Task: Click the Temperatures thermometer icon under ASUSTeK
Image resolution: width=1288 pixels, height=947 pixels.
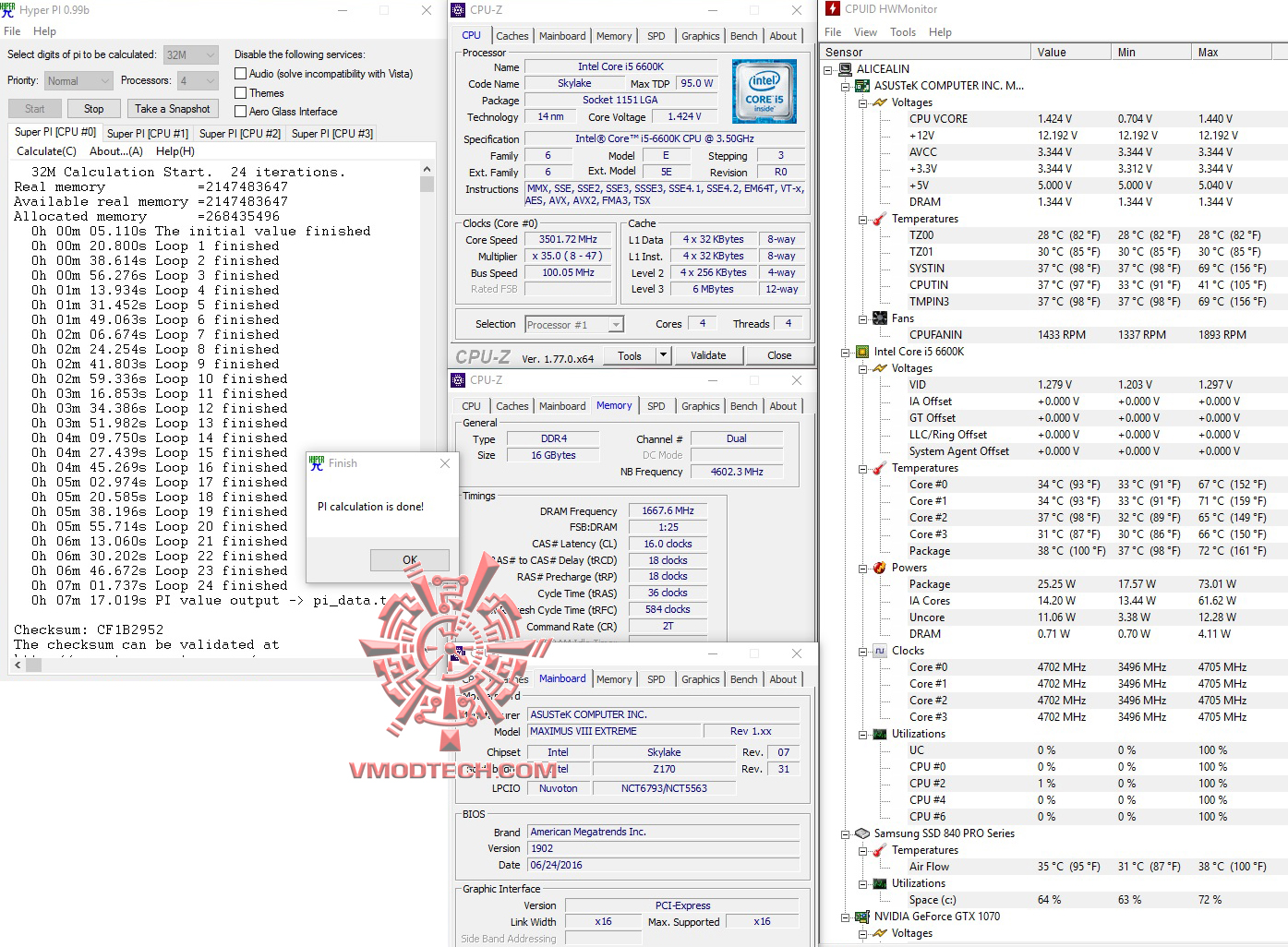Action: coord(880,219)
